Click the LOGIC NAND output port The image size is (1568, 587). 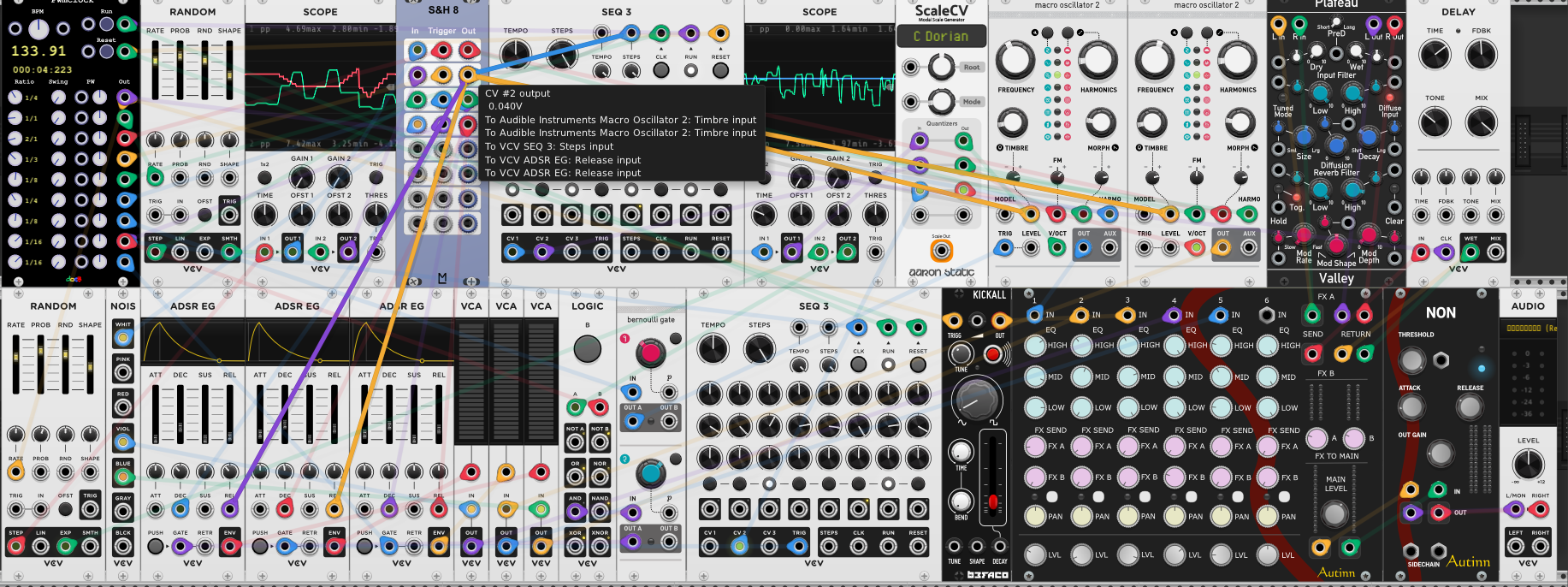tap(600, 512)
